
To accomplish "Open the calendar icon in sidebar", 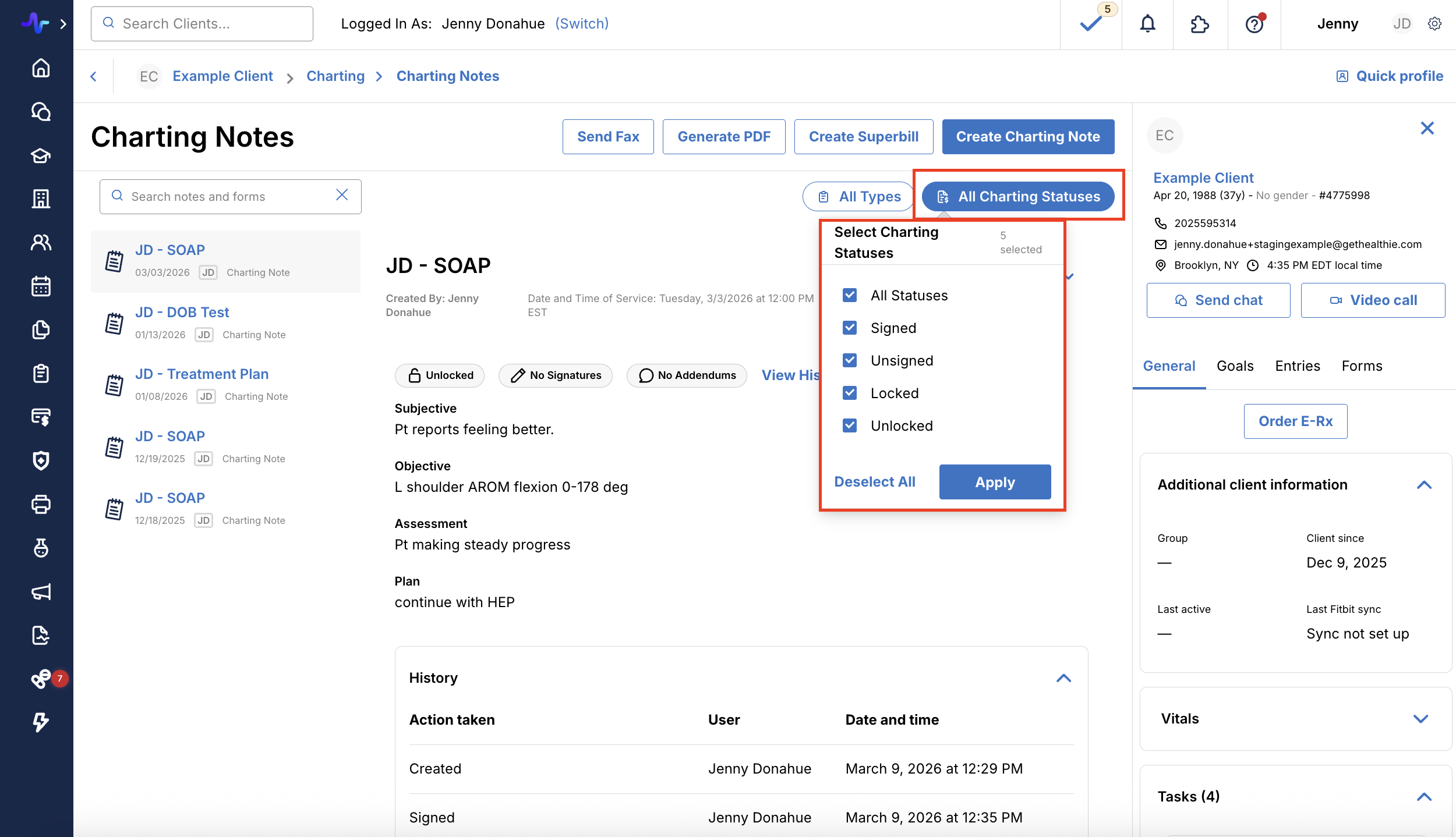I will pyautogui.click(x=41, y=286).
